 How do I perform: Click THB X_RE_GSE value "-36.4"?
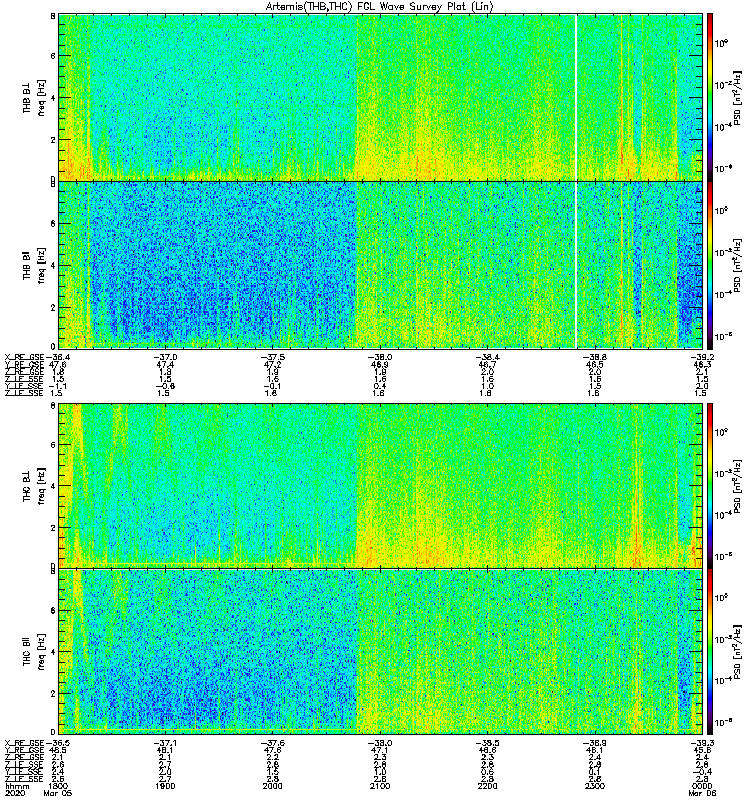(x=58, y=357)
